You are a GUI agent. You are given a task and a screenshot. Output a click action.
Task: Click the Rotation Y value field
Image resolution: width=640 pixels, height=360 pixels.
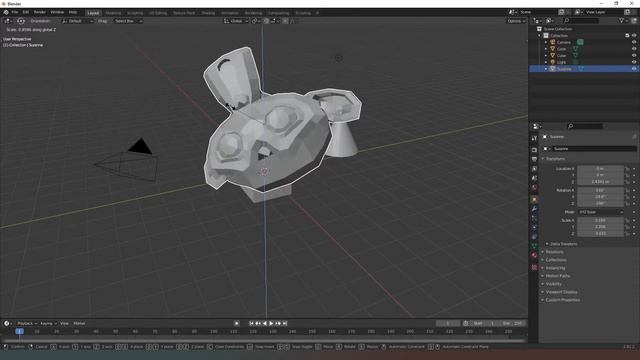click(x=600, y=197)
